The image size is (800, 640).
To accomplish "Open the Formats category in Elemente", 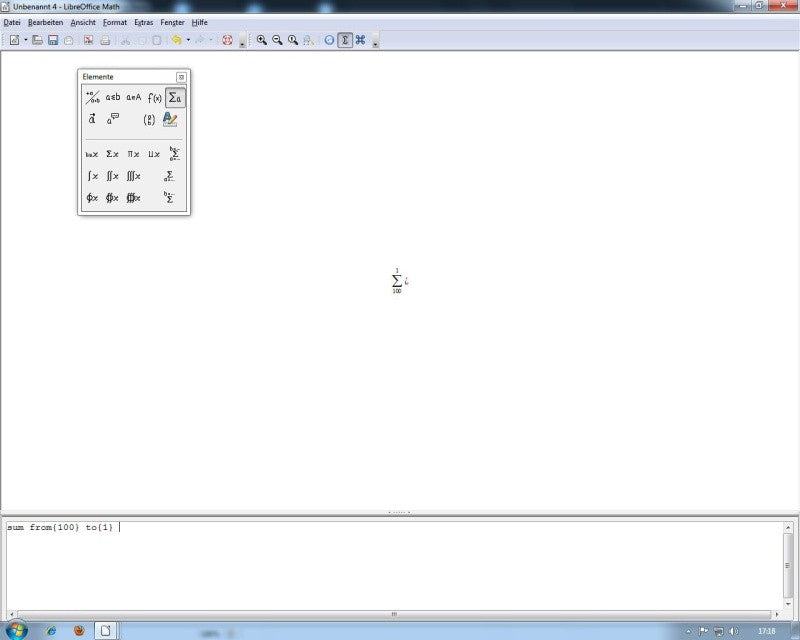I will pyautogui.click(x=170, y=119).
